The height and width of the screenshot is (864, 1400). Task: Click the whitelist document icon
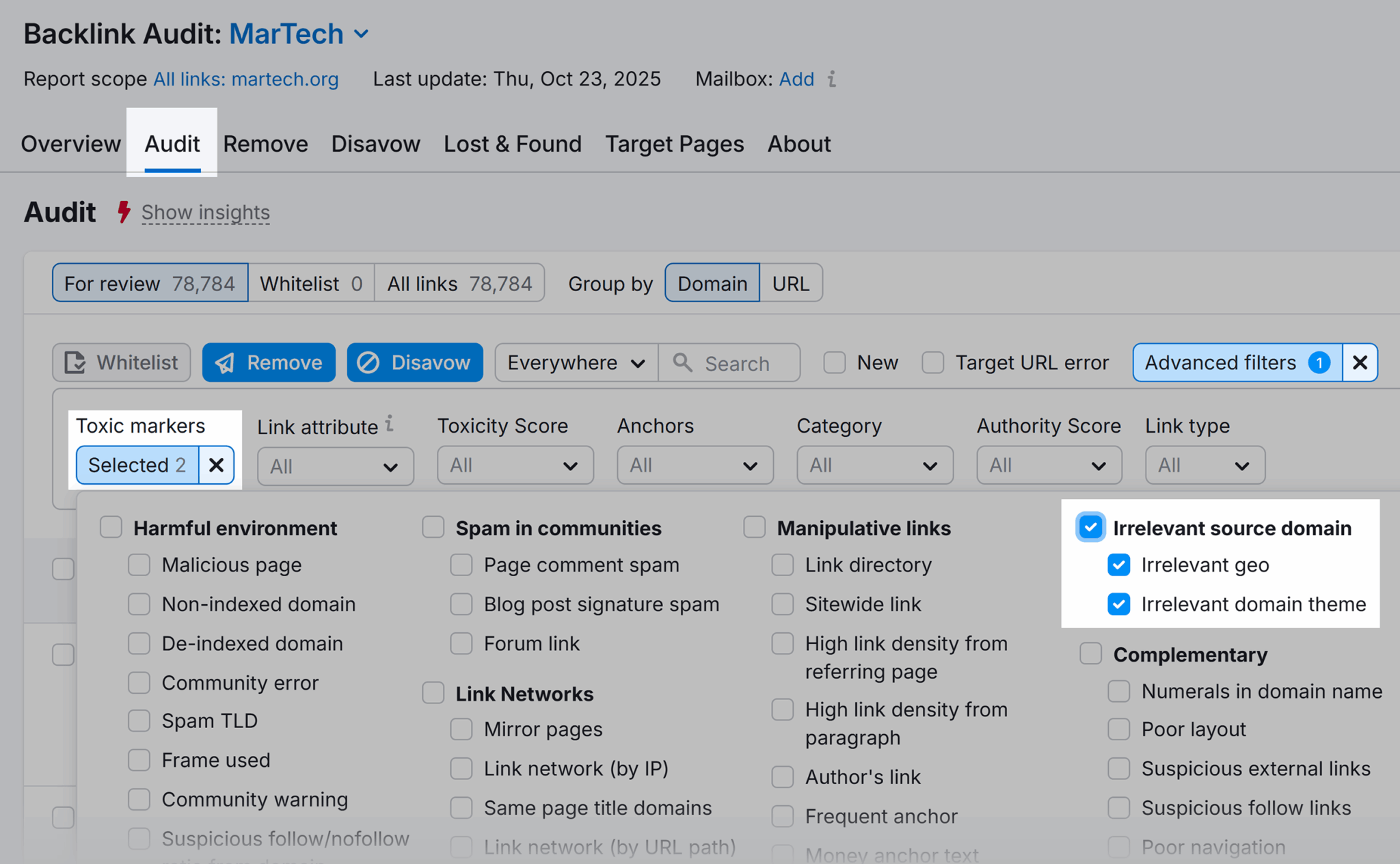coord(75,362)
